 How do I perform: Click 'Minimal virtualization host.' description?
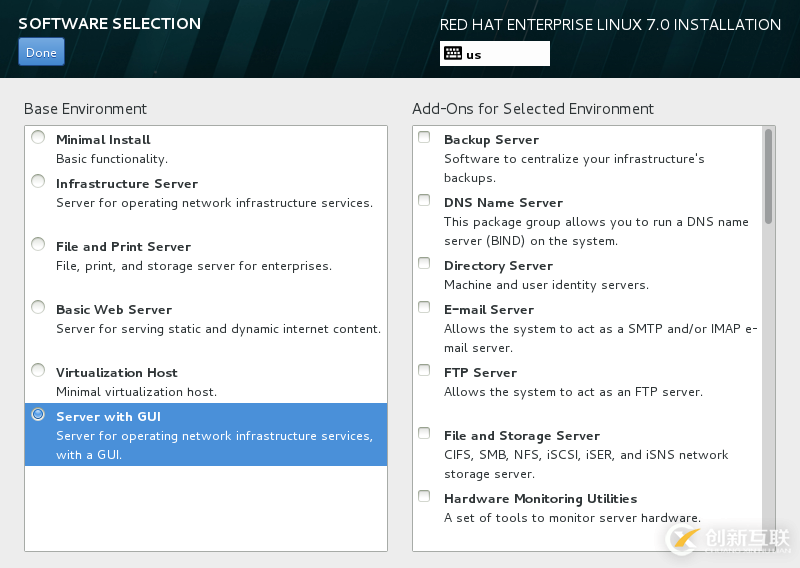(136, 392)
